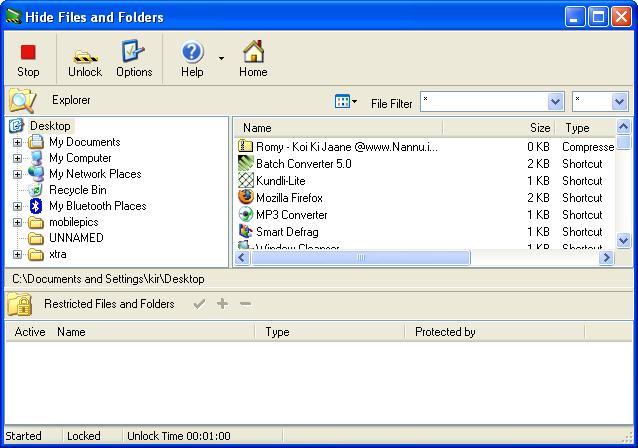The image size is (638, 448).
Task: Click the red Stop toolbar button
Action: point(28,60)
